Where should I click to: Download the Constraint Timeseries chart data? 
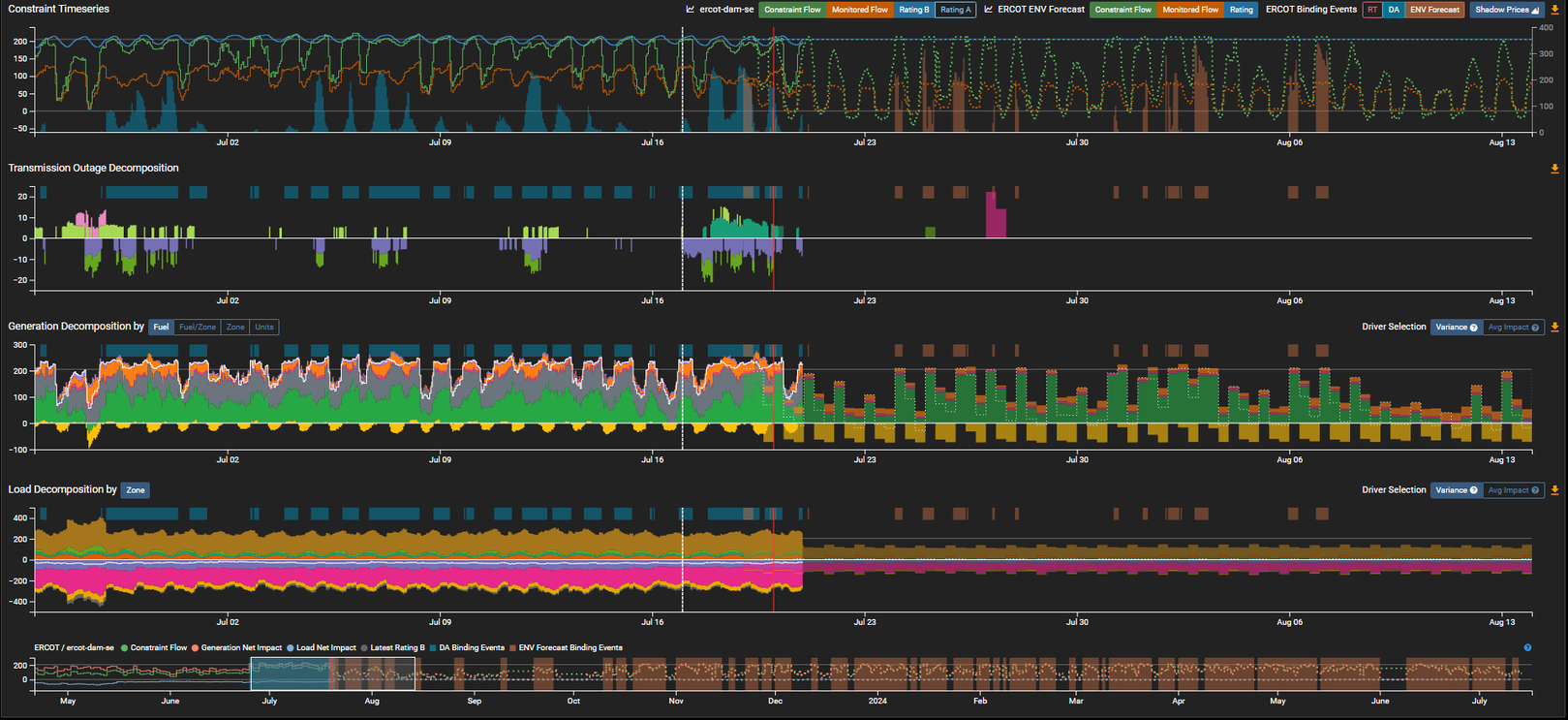(1554, 10)
